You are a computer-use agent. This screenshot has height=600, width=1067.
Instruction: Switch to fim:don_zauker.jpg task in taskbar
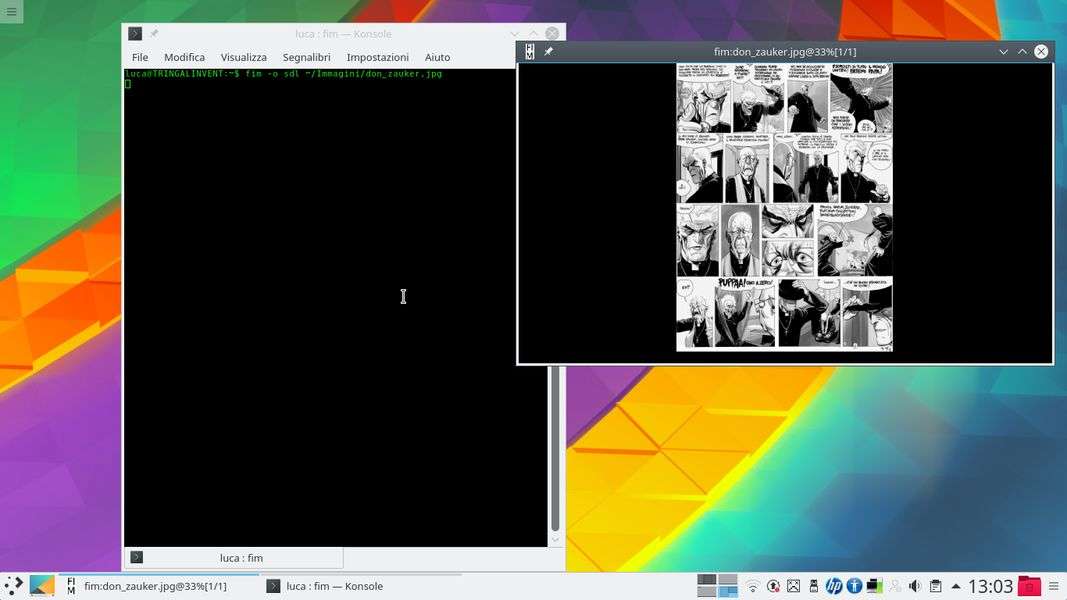click(157, 586)
